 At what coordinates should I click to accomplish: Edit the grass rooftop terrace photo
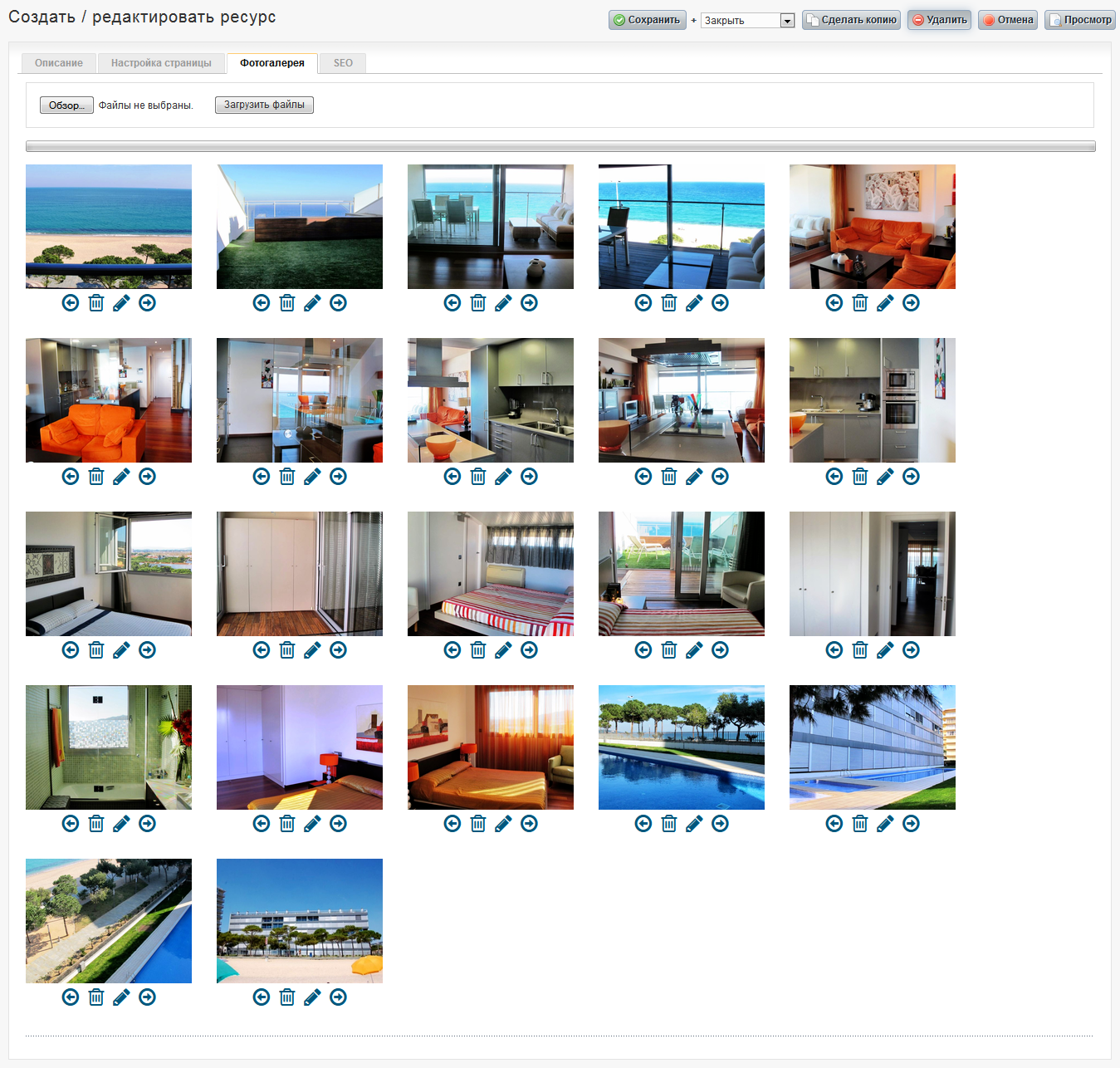[x=312, y=303]
